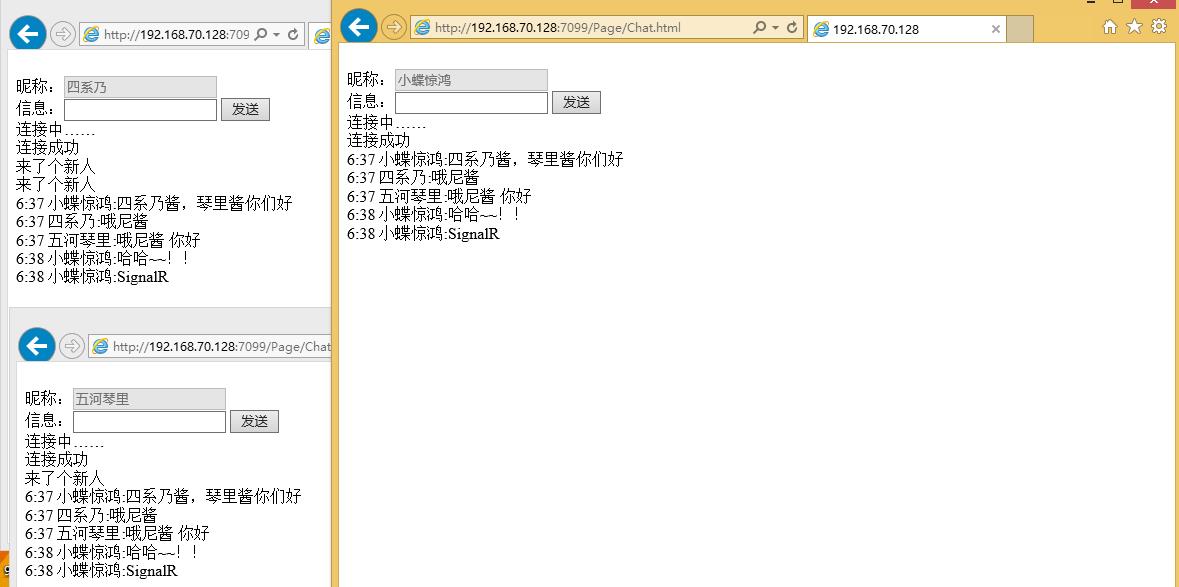The image size is (1179, 587).
Task: Click the back arrow in 小蝶惊鸿 browser window
Action: tap(359, 27)
